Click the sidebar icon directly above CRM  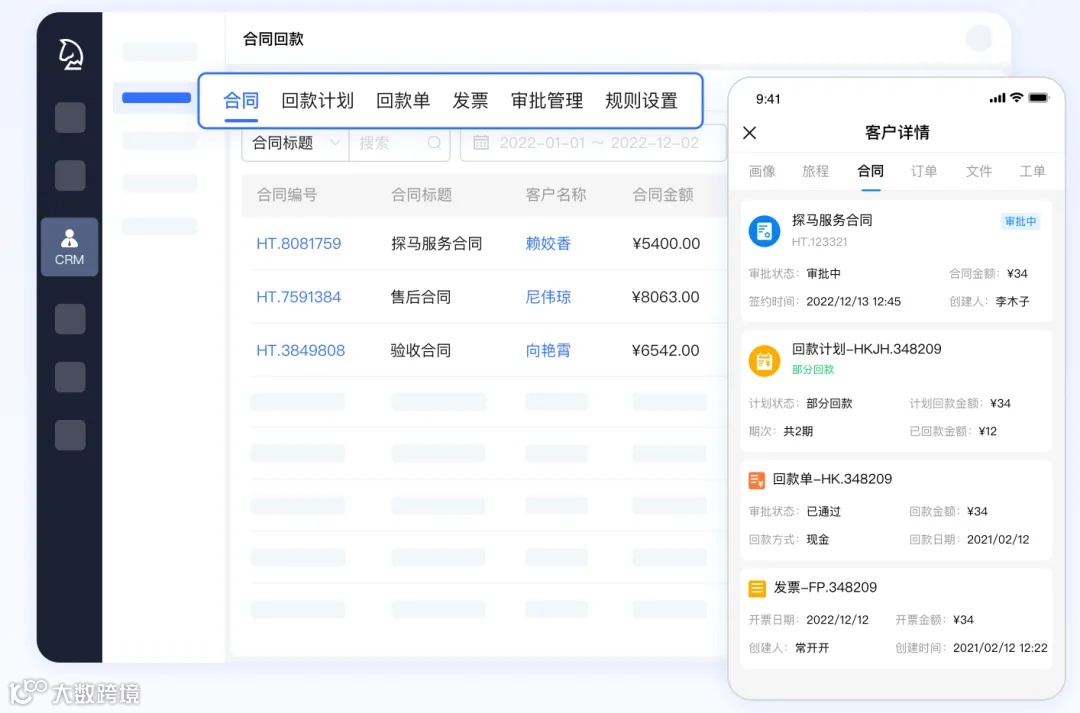tap(69, 176)
